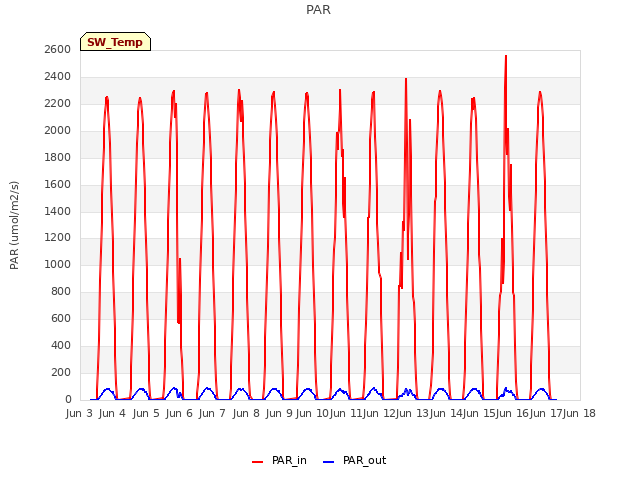Click the 2200 y-axis tick label

pos(58,103)
